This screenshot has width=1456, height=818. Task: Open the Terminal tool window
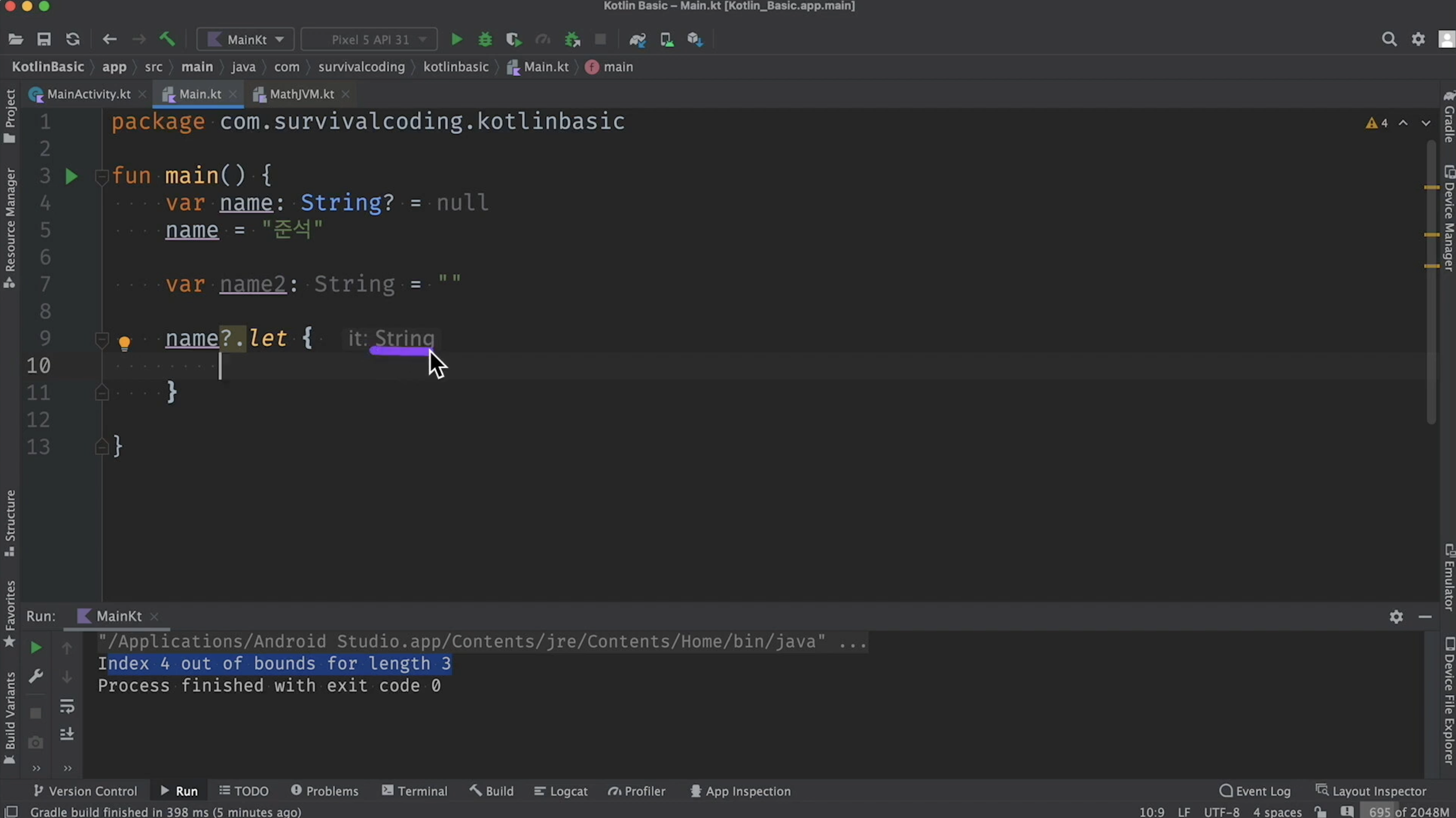415,791
